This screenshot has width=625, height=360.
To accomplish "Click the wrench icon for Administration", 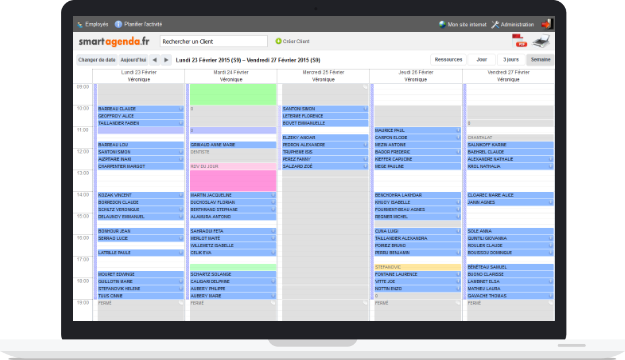I will point(495,25).
